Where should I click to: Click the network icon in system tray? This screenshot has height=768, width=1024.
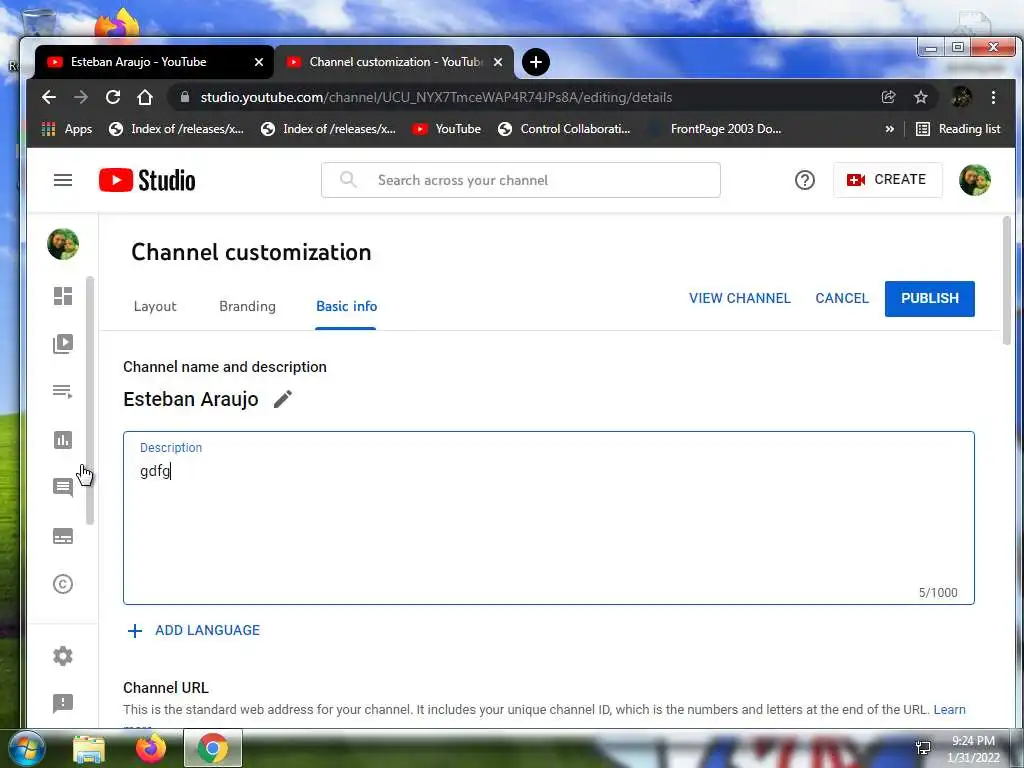coord(923,748)
